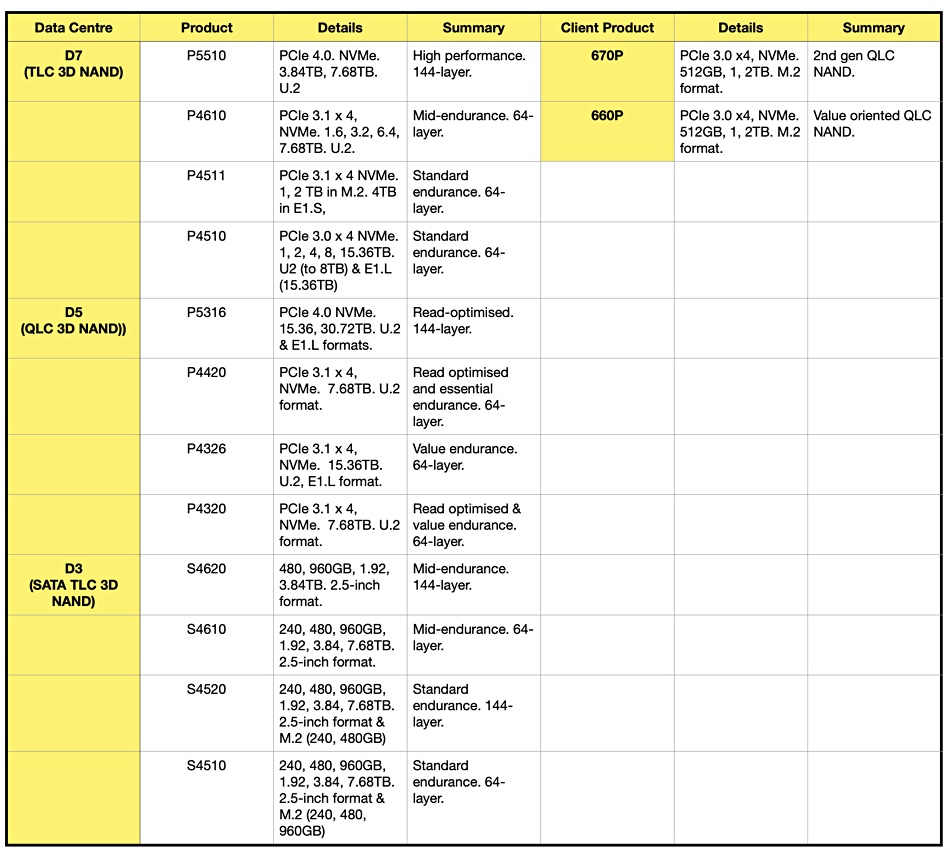Click S4510 details mentioning M.2 (240, 480, 960GB)

point(340,798)
